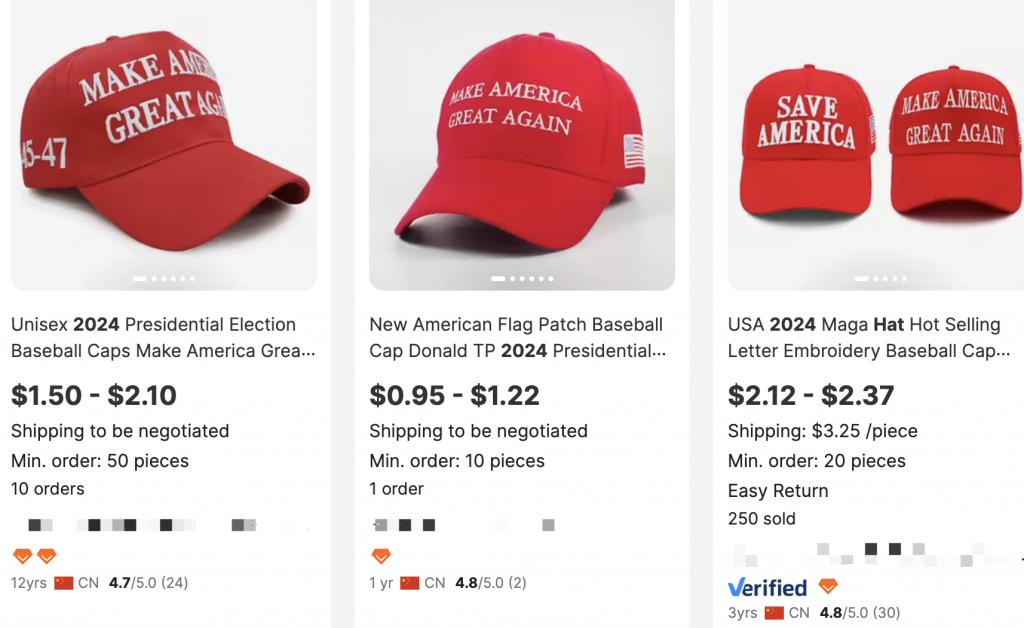Click the $0.95 - $1.22 price
This screenshot has height=628, width=1024.
[454, 396]
